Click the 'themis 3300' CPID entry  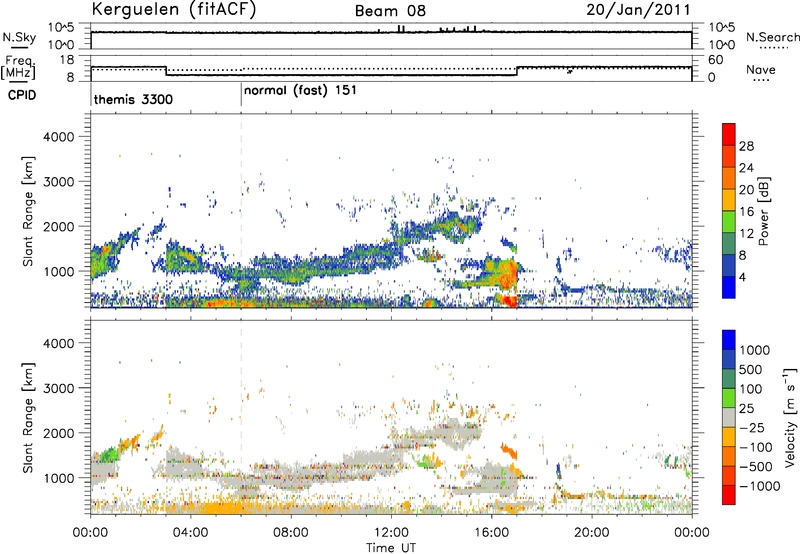point(133,99)
